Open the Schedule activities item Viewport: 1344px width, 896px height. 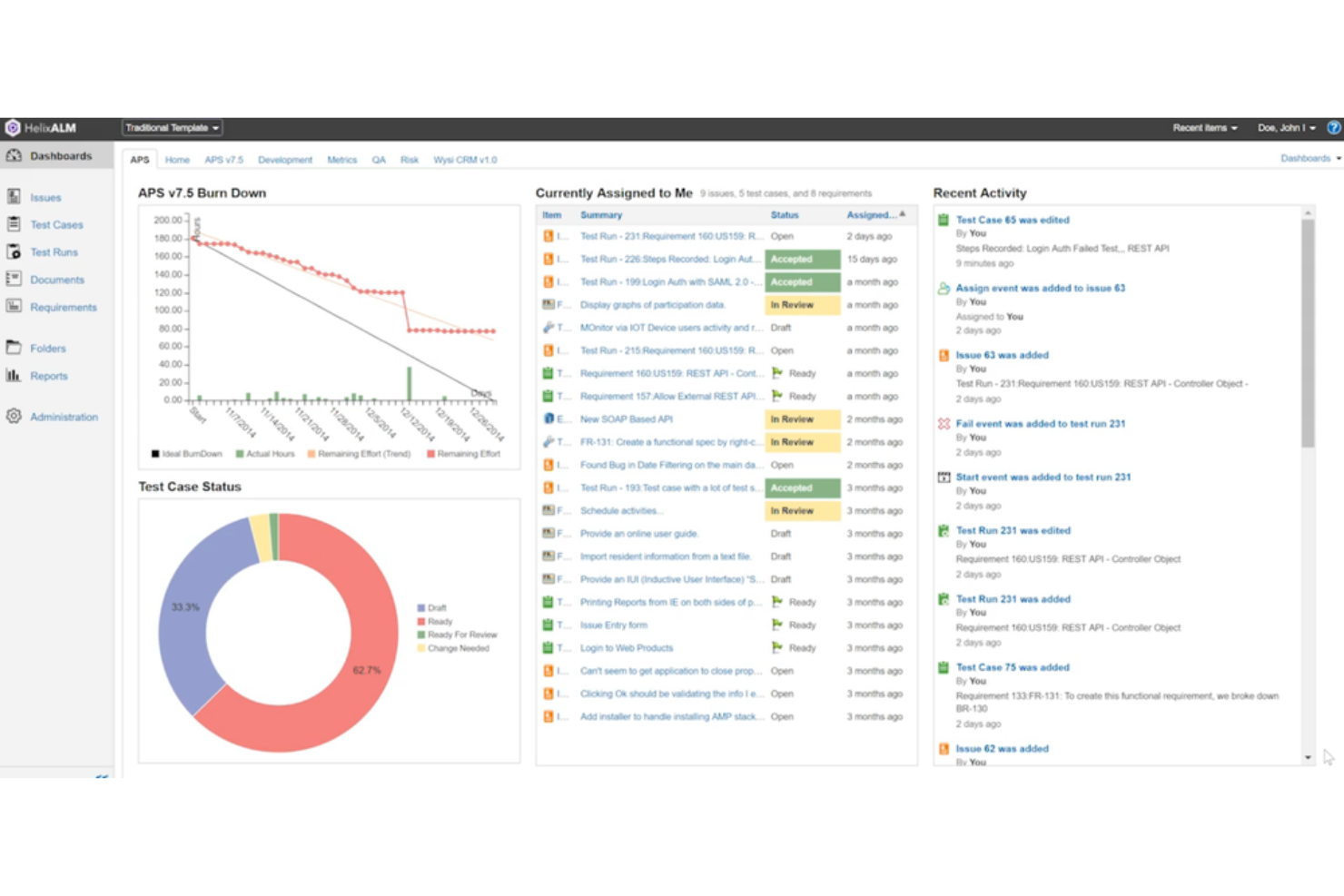click(x=622, y=511)
